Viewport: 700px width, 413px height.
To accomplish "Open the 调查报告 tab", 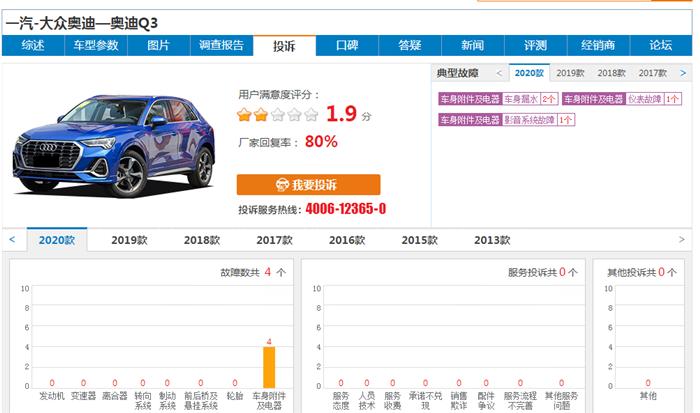I will (x=221, y=46).
